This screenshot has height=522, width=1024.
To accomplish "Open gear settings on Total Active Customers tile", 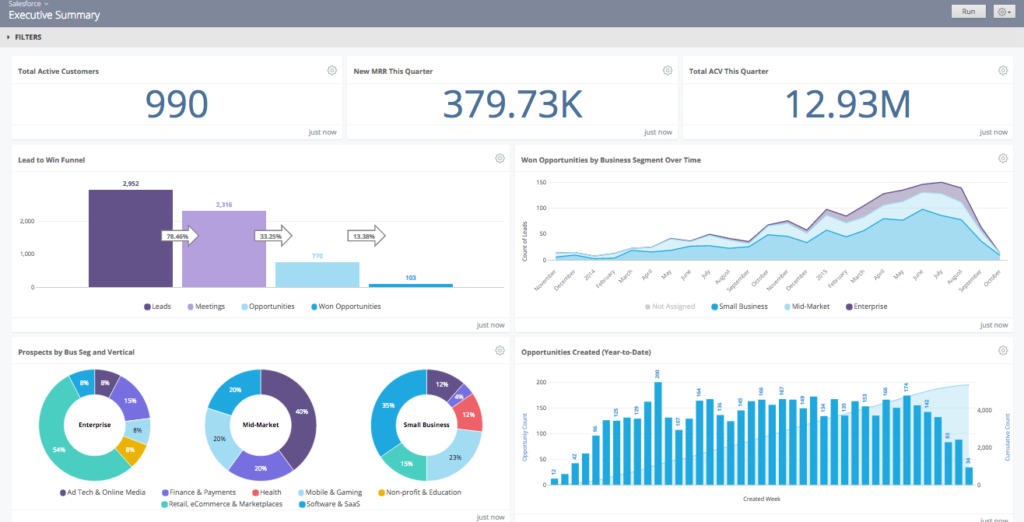I will pyautogui.click(x=332, y=71).
